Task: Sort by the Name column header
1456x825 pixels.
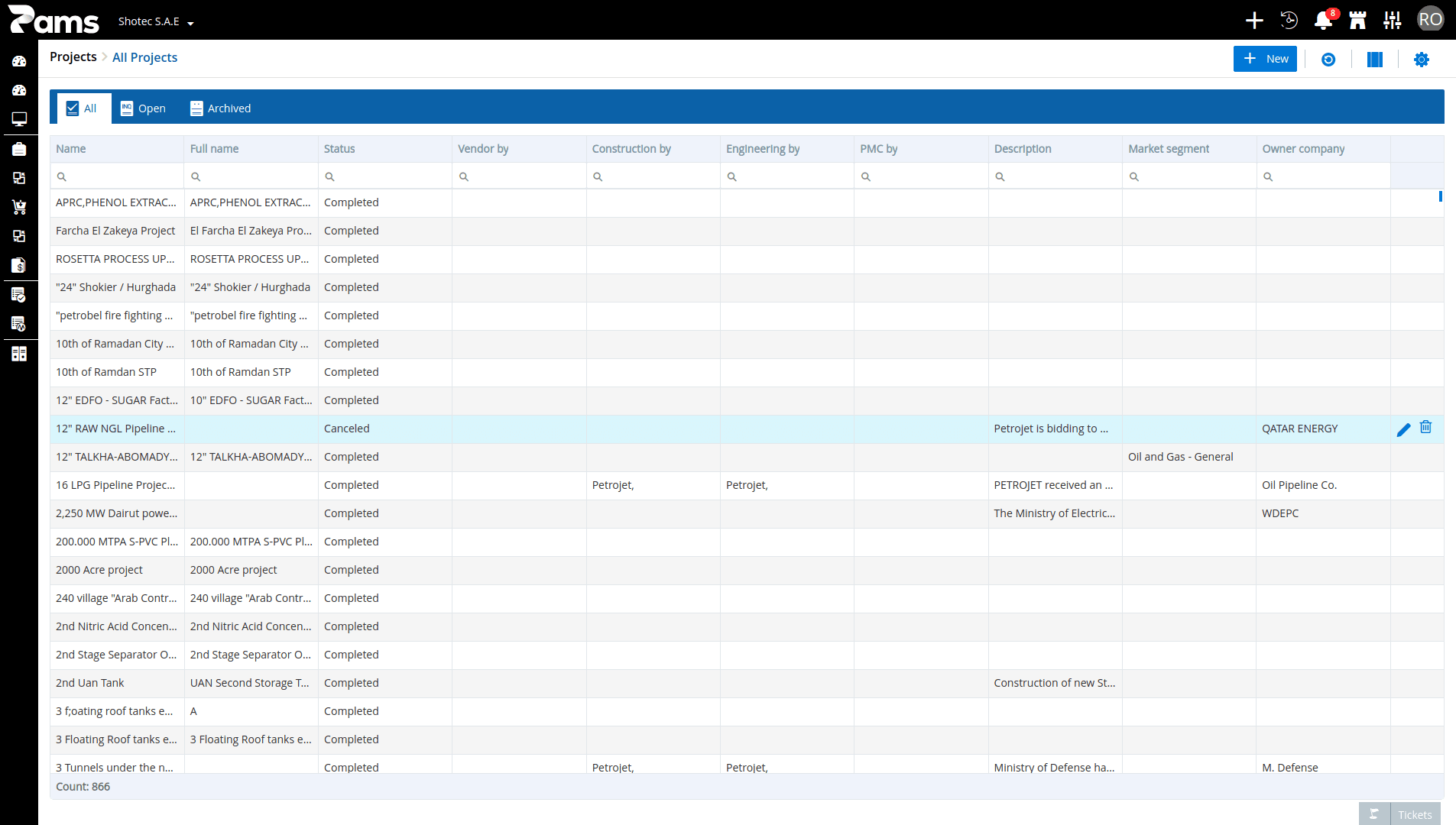Action: coord(117,149)
